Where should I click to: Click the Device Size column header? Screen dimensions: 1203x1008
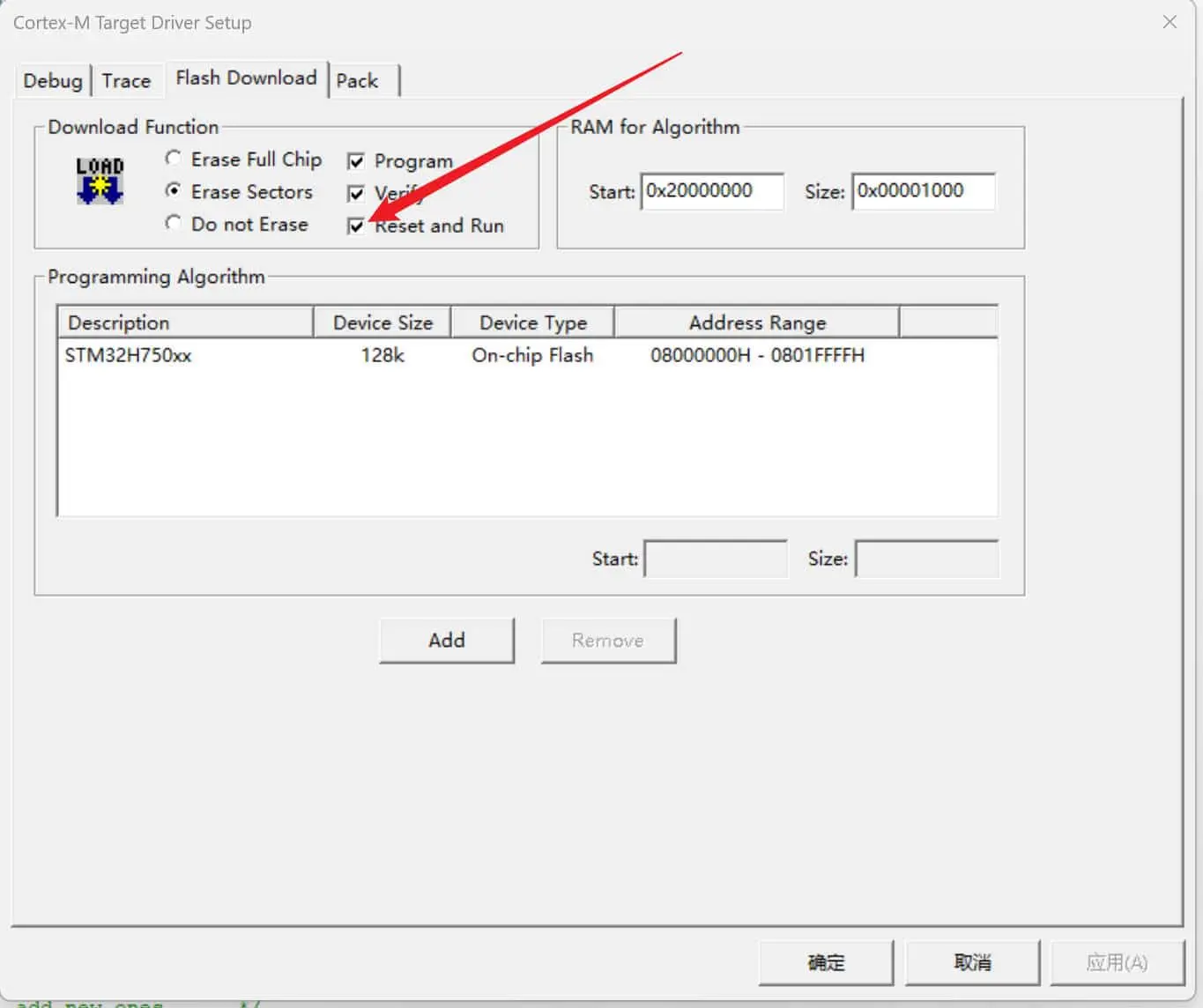[382, 322]
